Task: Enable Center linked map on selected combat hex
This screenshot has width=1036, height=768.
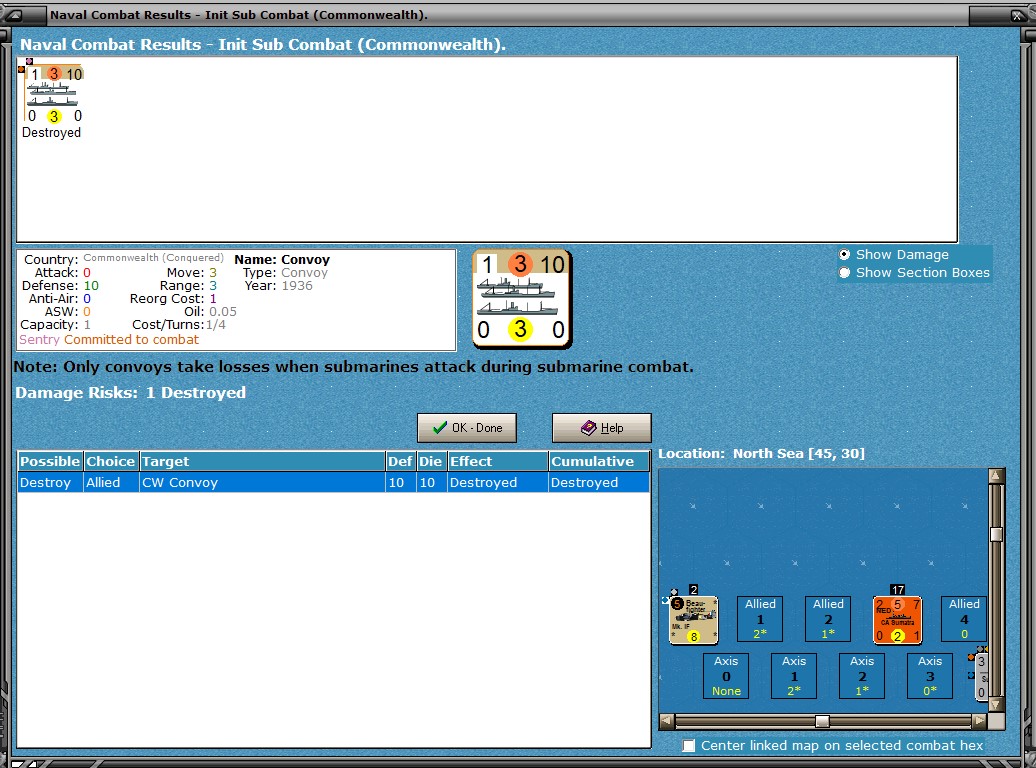Action: (688, 746)
